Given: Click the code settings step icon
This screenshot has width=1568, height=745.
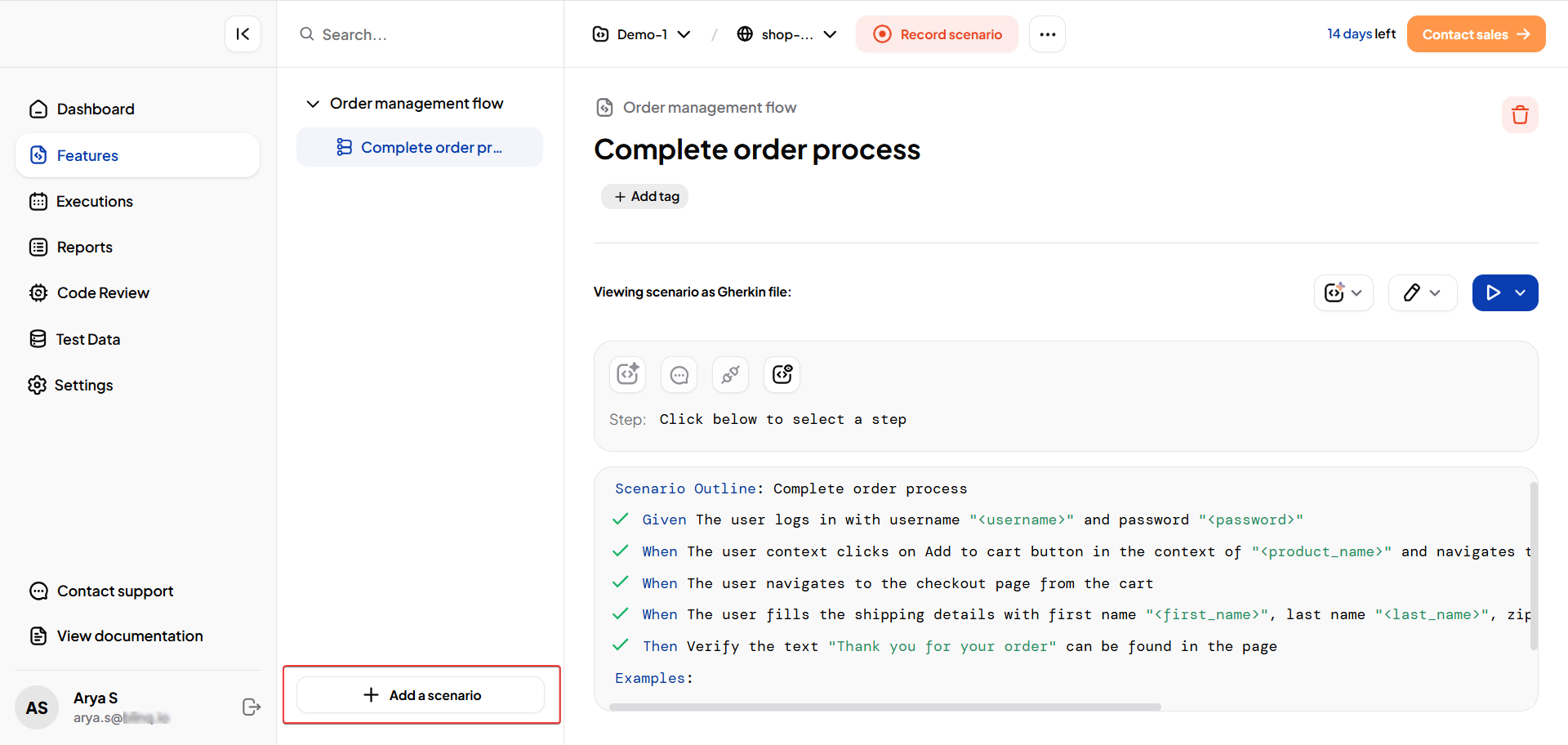Looking at the screenshot, I should [x=782, y=374].
